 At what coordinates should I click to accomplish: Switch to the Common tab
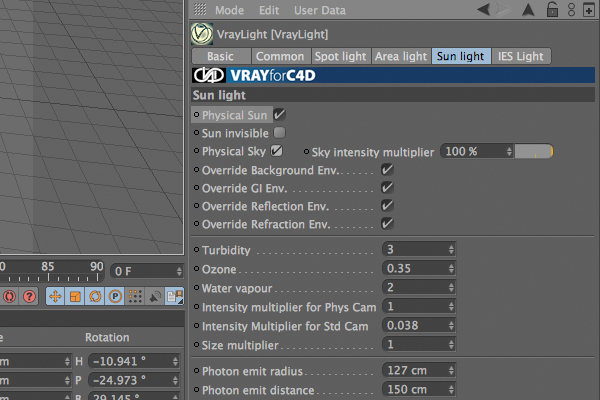[280, 56]
